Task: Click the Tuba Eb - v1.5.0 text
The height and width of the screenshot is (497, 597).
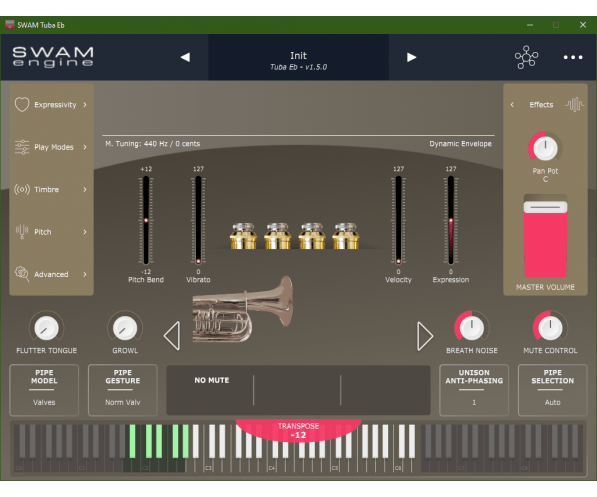Action: [x=298, y=67]
